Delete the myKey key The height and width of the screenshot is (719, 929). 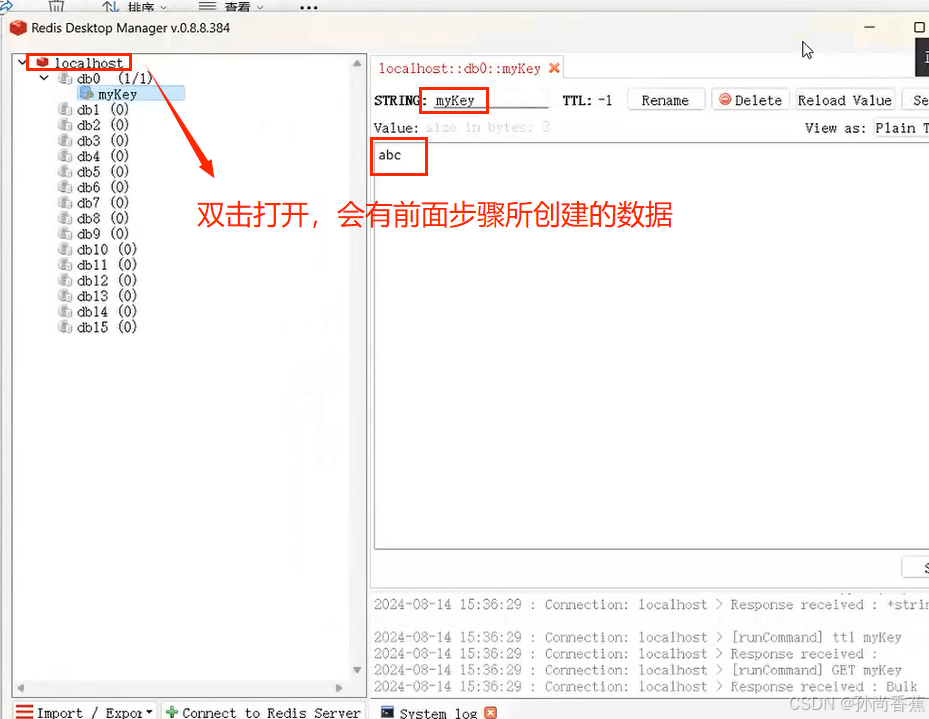(x=751, y=100)
